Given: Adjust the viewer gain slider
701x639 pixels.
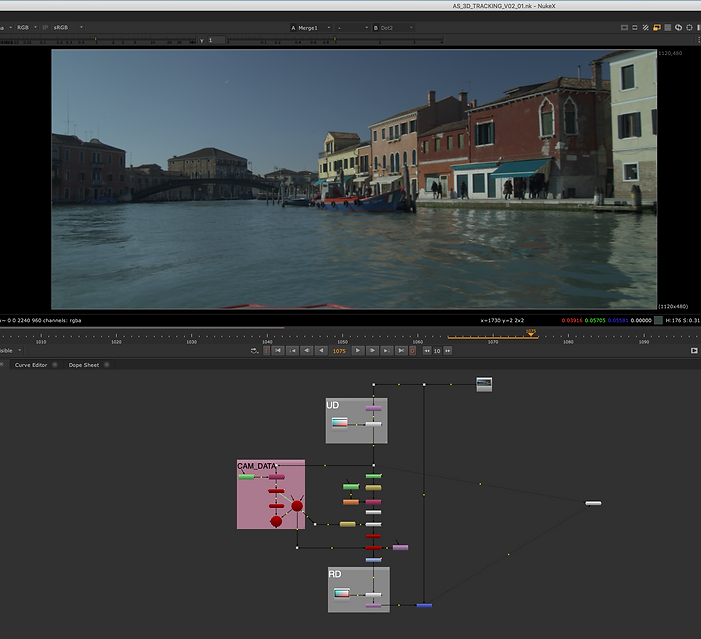Looking at the screenshot, I should coord(98,41).
